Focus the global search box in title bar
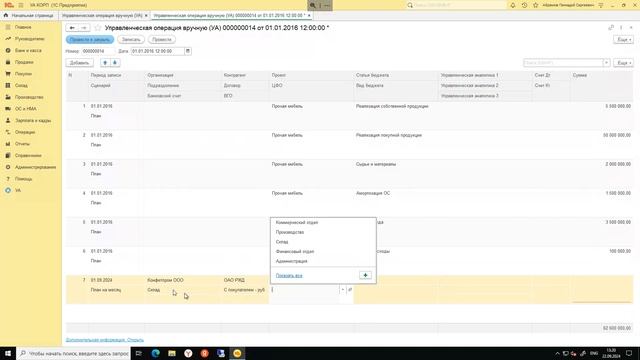The image size is (640, 360). point(456,5)
